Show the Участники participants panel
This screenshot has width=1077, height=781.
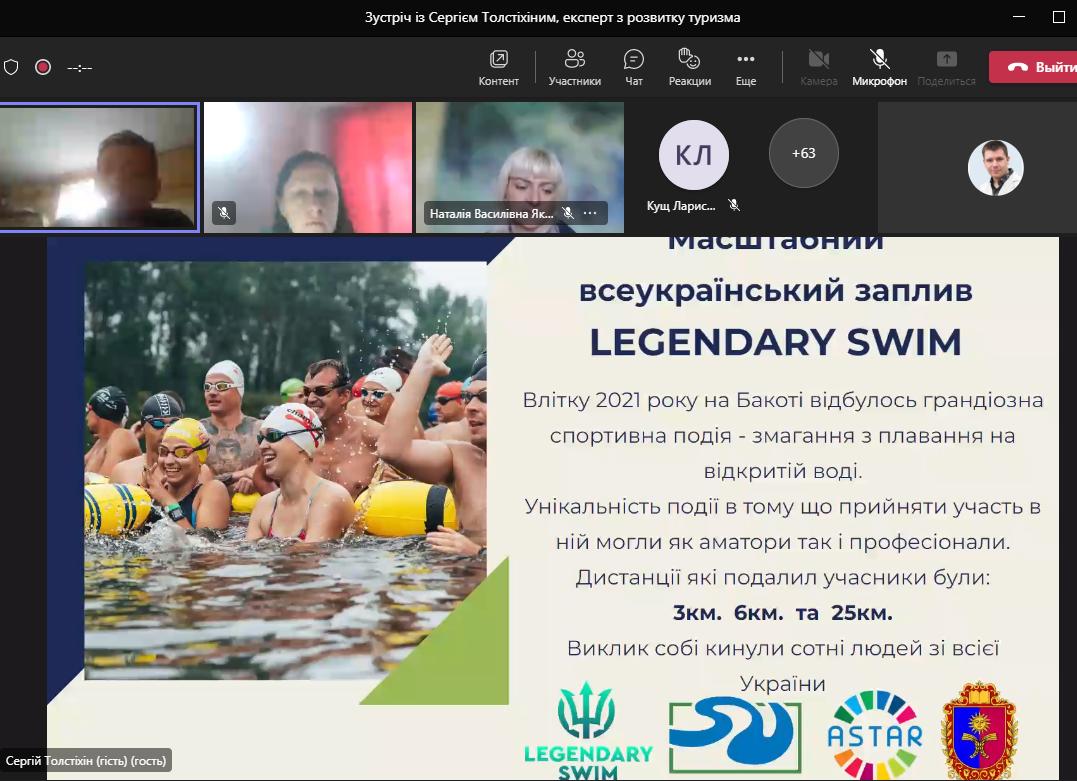point(574,67)
